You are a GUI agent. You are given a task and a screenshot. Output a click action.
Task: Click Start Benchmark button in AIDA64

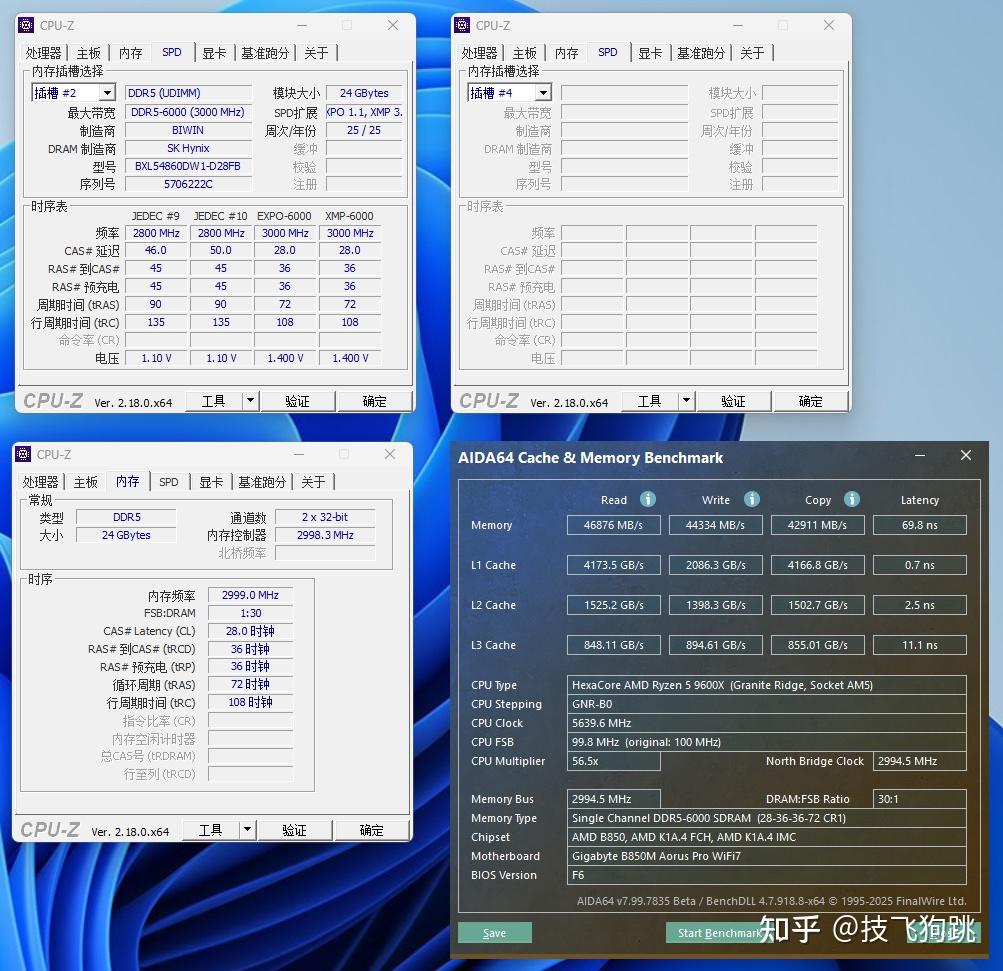[720, 933]
